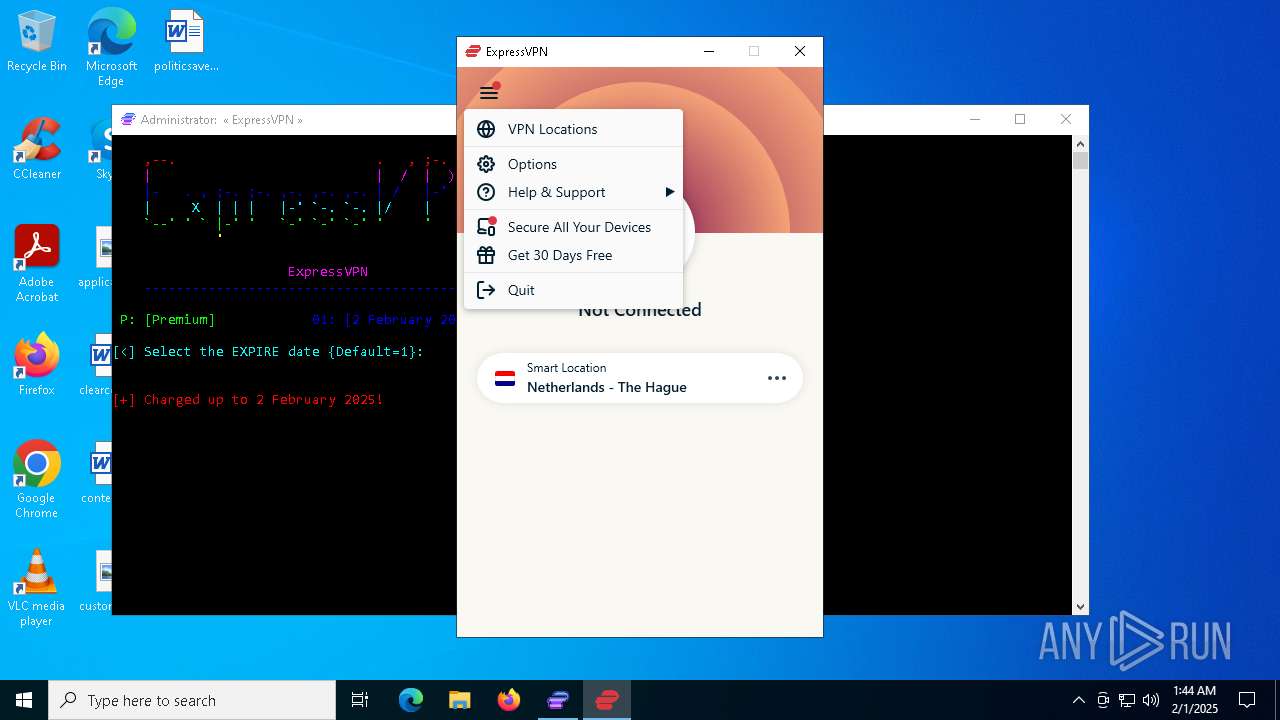Click the Not Connected status text
Viewport: 1280px width, 720px height.
[x=640, y=310]
